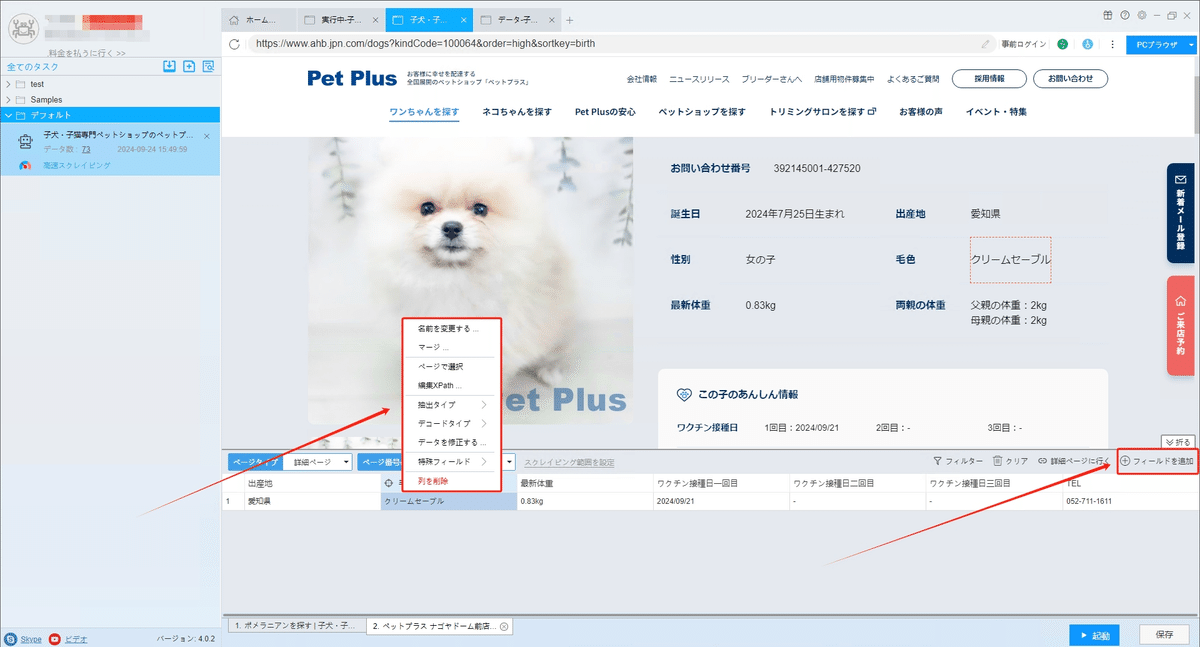
Task: Close the 実行中 tab with its X
Action: (374, 20)
